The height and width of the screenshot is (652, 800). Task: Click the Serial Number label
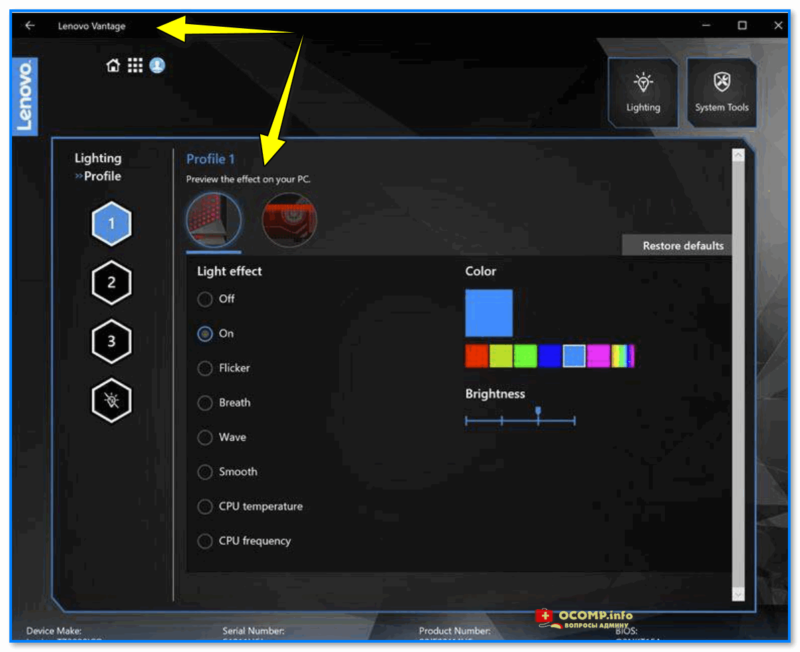pos(253,631)
